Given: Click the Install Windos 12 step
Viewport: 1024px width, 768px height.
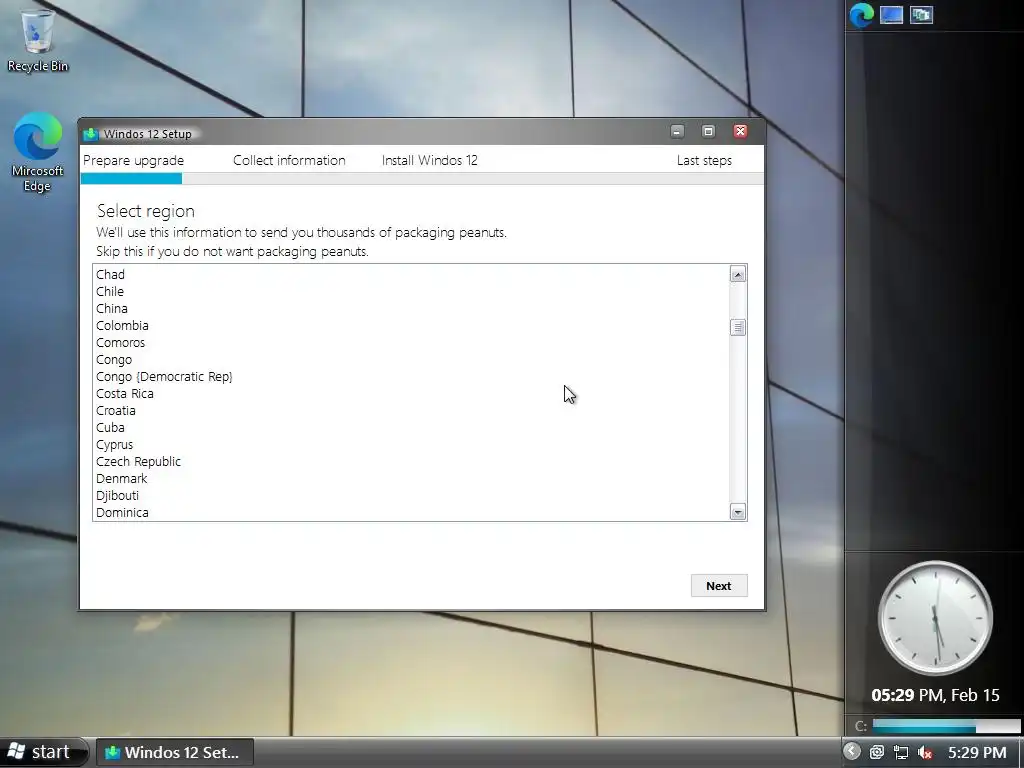Looking at the screenshot, I should [x=430, y=161].
